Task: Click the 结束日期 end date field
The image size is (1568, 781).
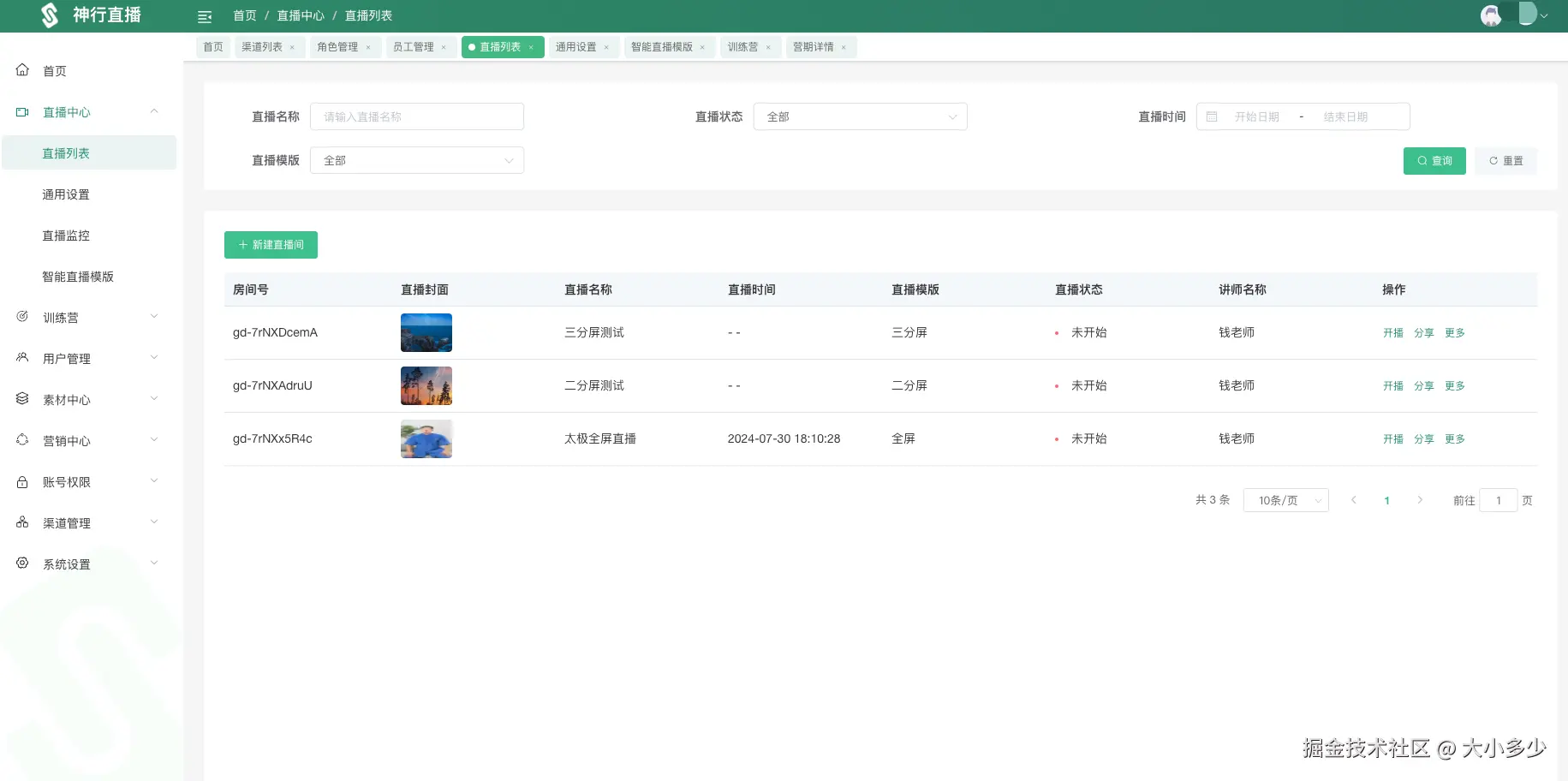Action: point(1345,116)
